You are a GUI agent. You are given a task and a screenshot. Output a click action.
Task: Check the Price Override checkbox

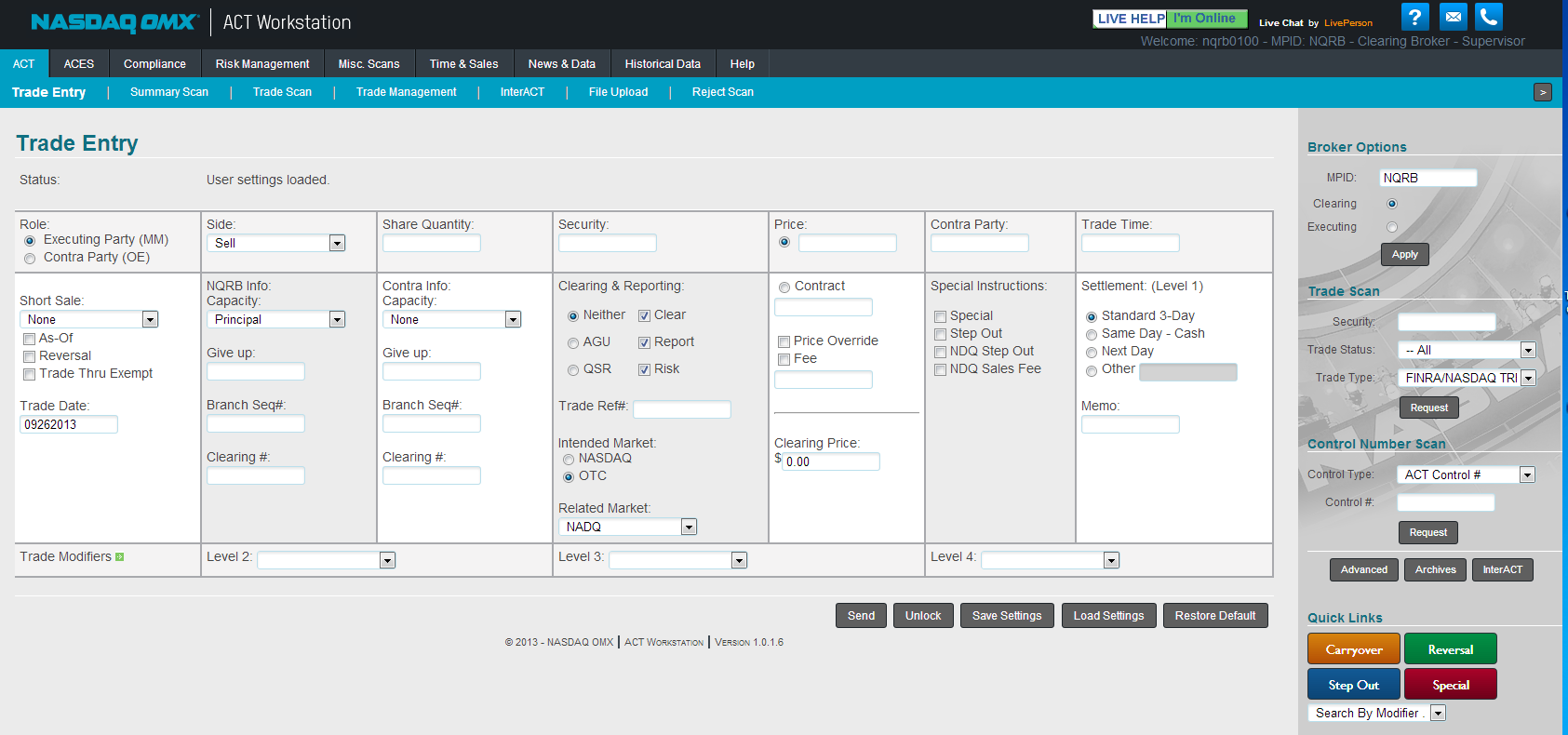784,342
